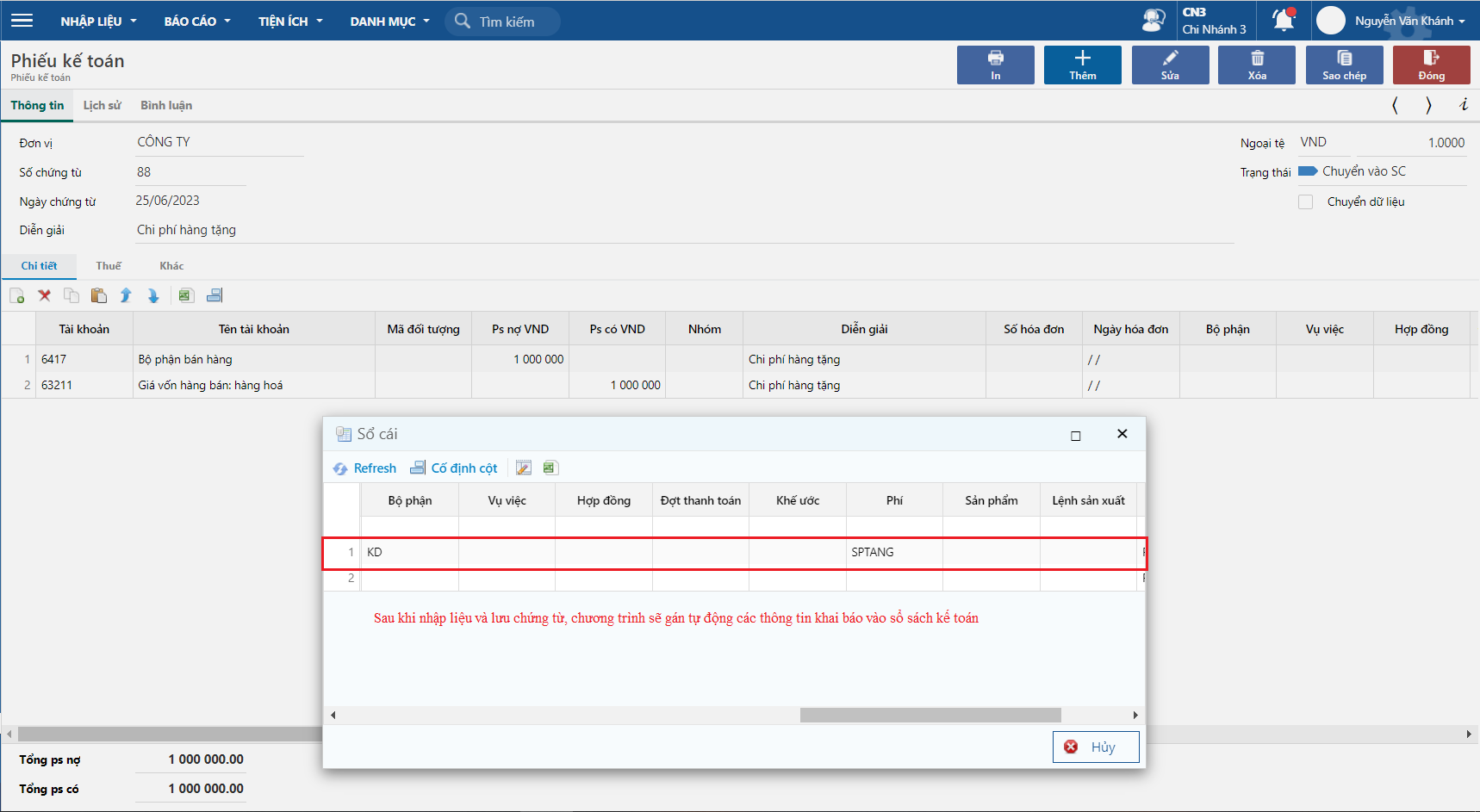Switch to the Thuế tab
This screenshot has width=1480, height=812.
(109, 266)
